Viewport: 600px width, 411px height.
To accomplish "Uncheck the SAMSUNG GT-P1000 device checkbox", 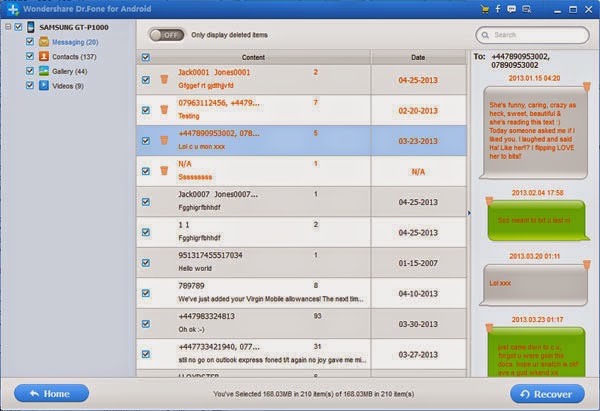I will (18, 27).
